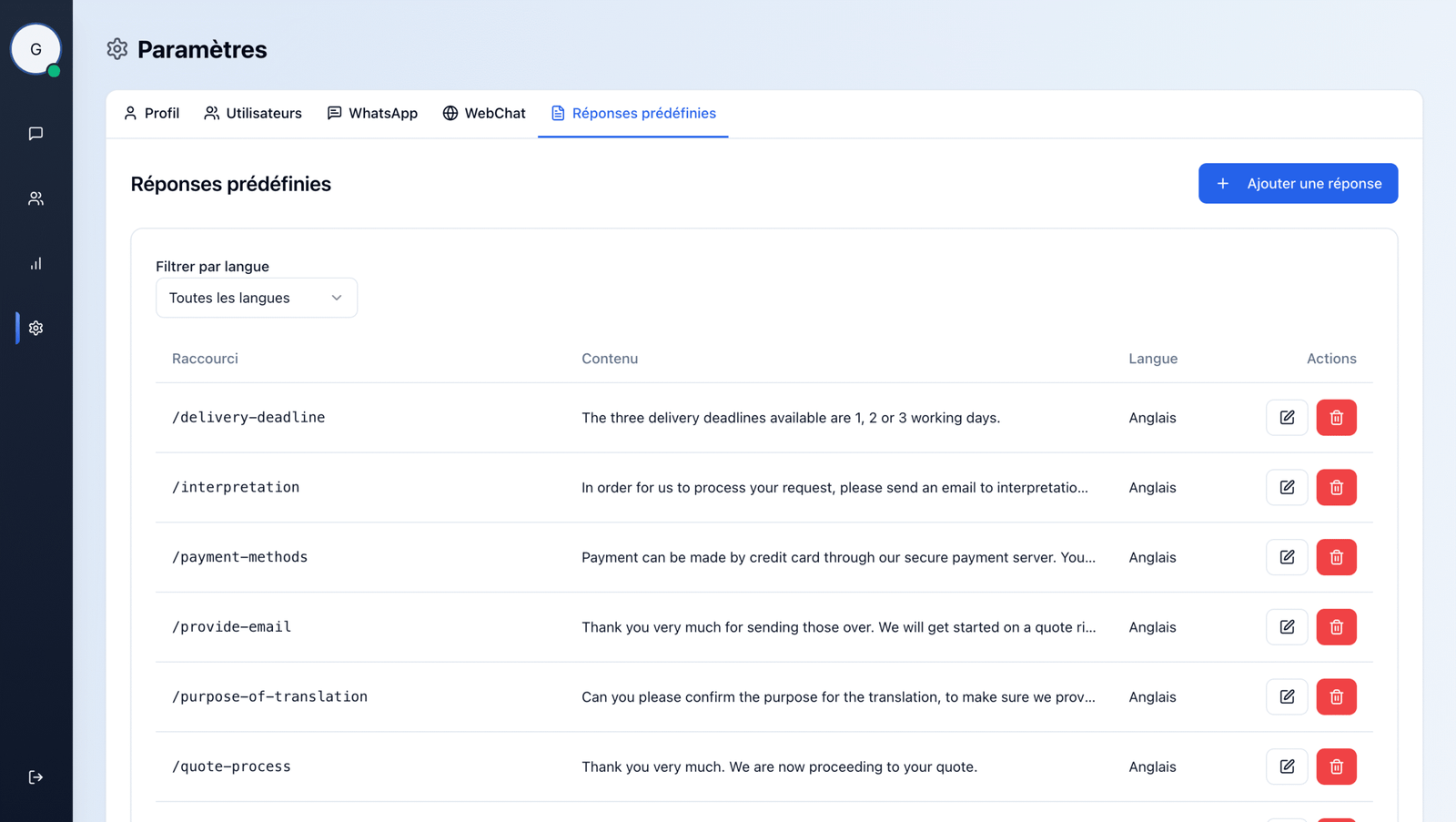The height and width of the screenshot is (822, 1456).
Task: Edit the /quote-process response
Action: 1286,766
